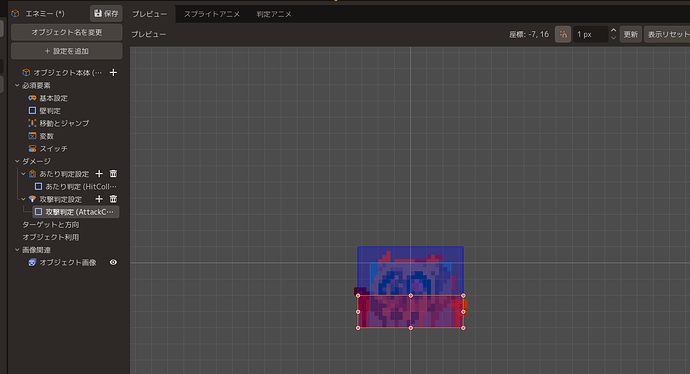Screen dimensions: 690x374
Task: Open オブジェクト利用 settings
Action: (x=51, y=237)
